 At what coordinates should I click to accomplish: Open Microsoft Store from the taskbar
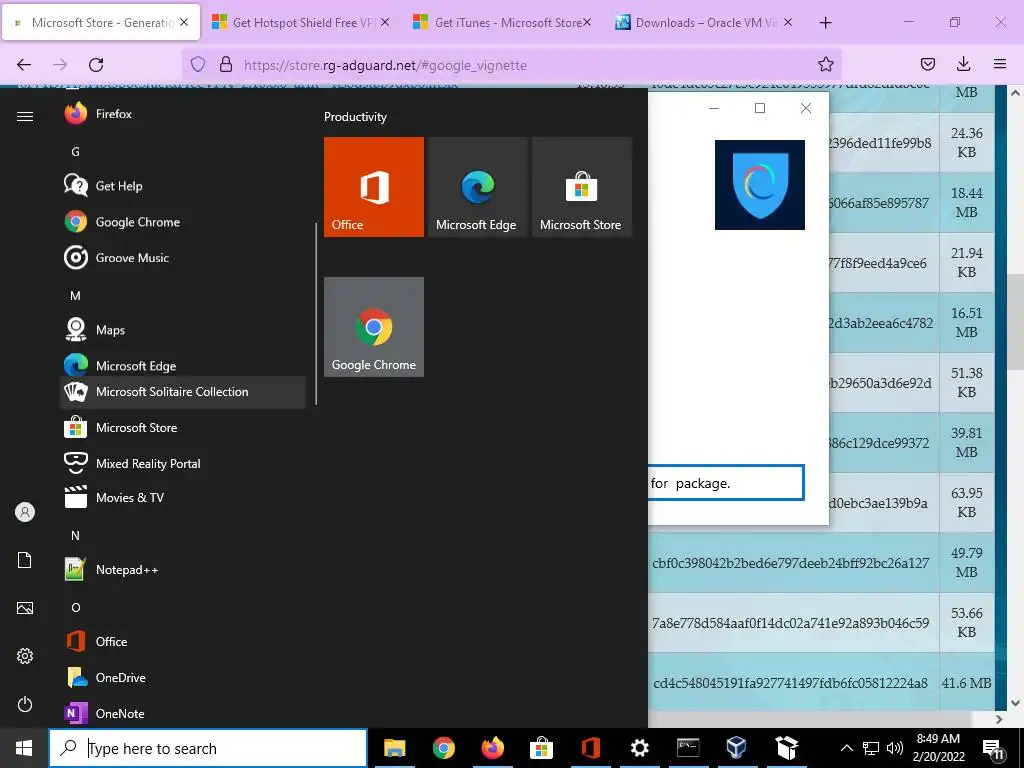[541, 748]
